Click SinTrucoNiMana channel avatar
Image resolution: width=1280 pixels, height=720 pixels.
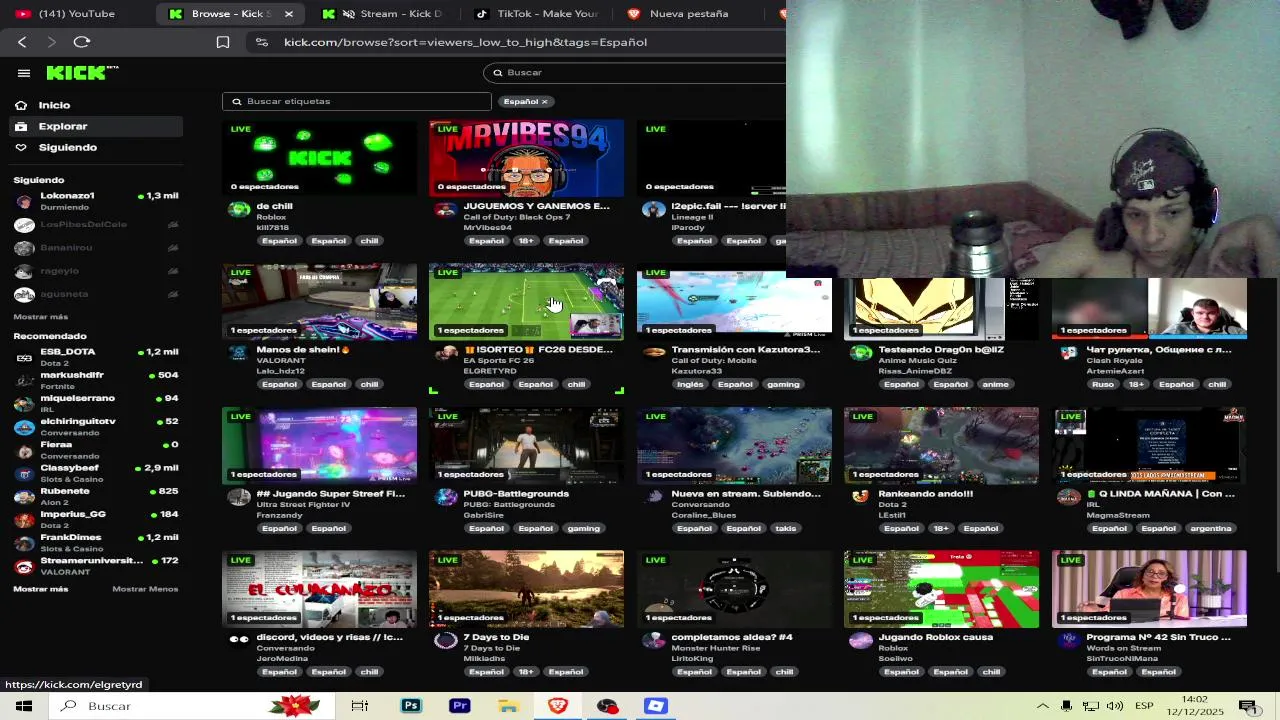tap(1069, 641)
